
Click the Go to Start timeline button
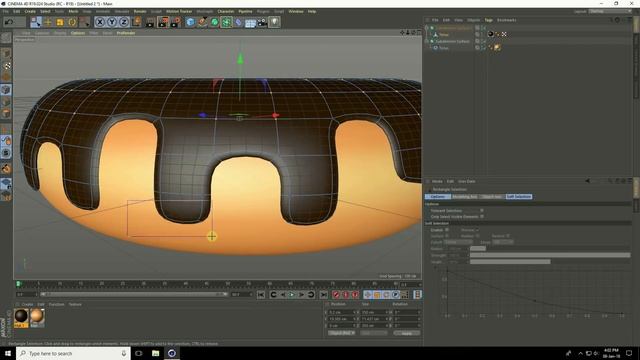click(261, 295)
